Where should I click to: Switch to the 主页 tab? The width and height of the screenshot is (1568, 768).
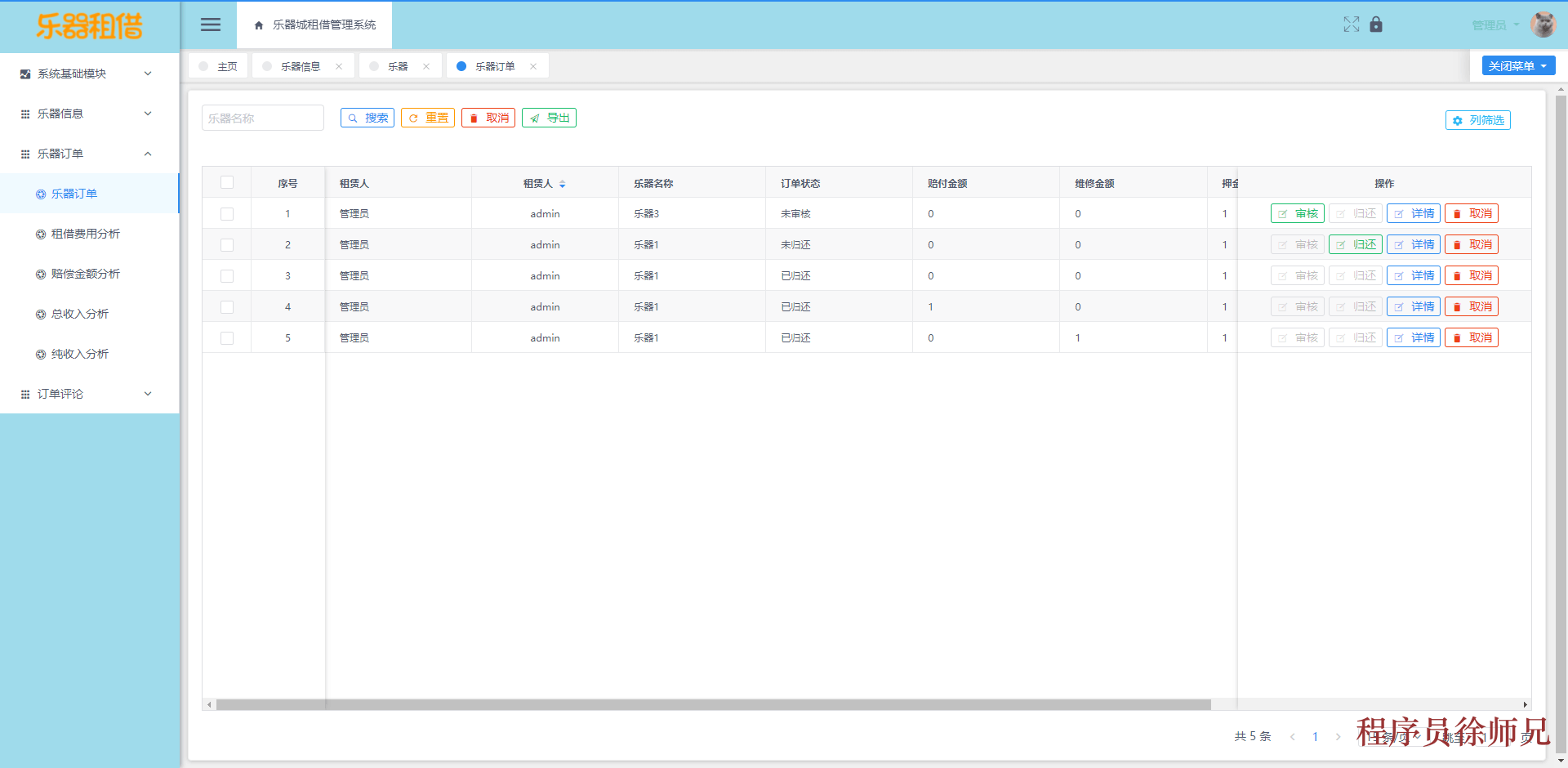(227, 65)
